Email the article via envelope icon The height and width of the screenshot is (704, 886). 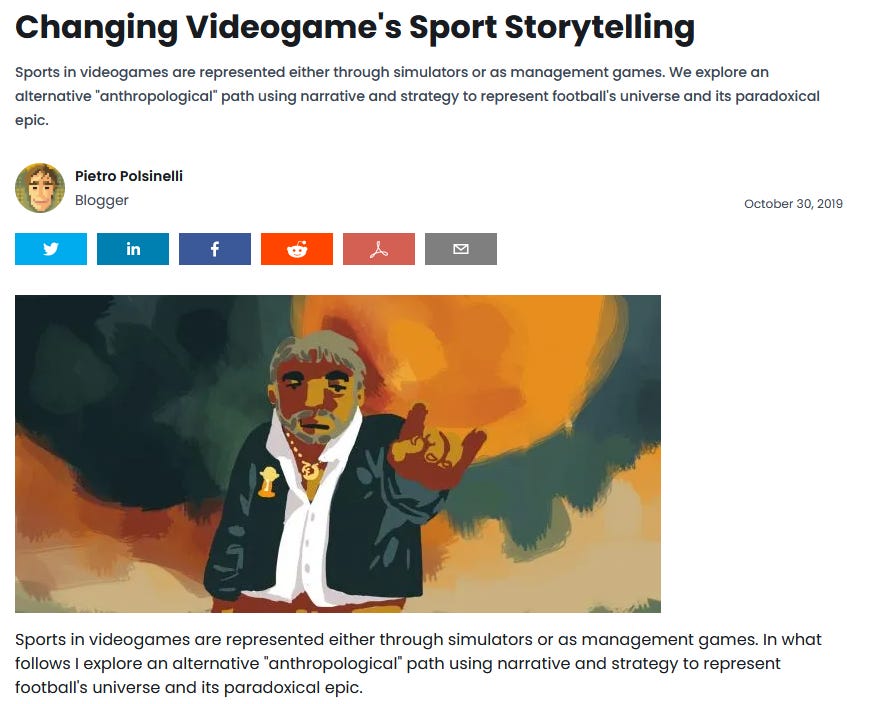click(x=461, y=249)
